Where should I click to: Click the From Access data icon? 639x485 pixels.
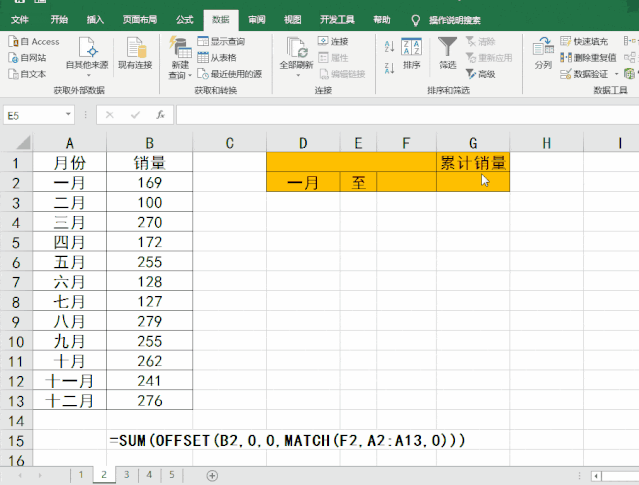coord(11,42)
